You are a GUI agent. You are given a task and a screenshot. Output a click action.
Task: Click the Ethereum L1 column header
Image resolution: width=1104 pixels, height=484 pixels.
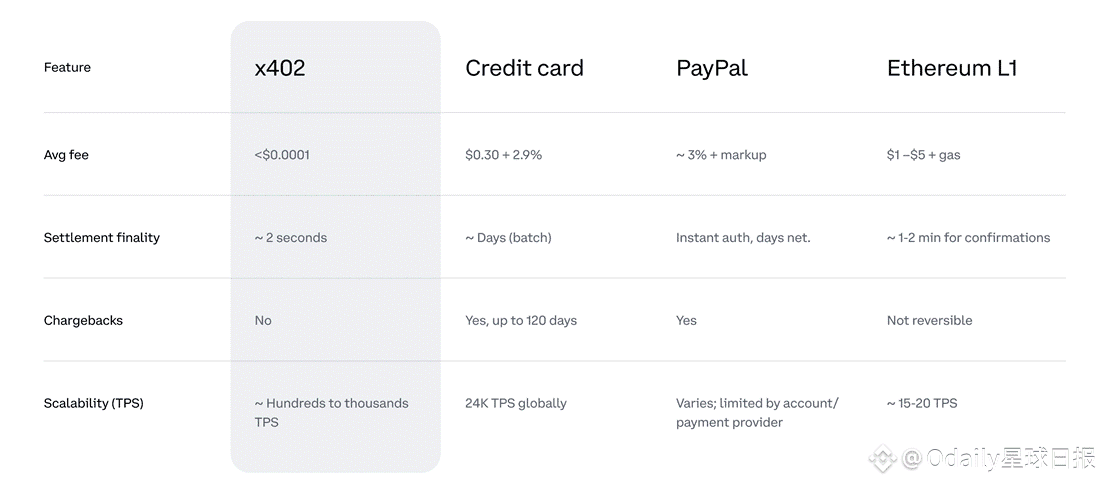952,68
